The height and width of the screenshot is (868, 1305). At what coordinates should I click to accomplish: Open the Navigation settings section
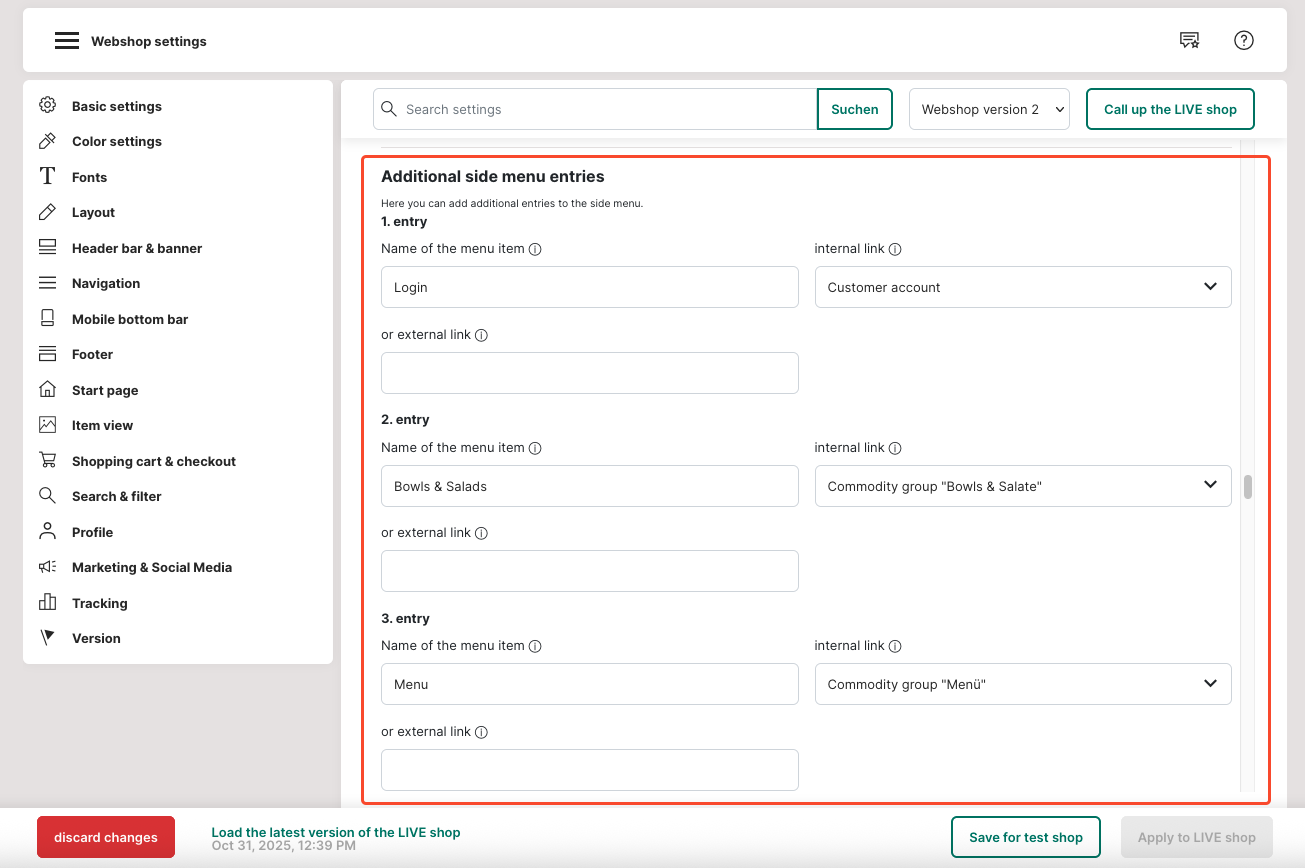point(106,283)
